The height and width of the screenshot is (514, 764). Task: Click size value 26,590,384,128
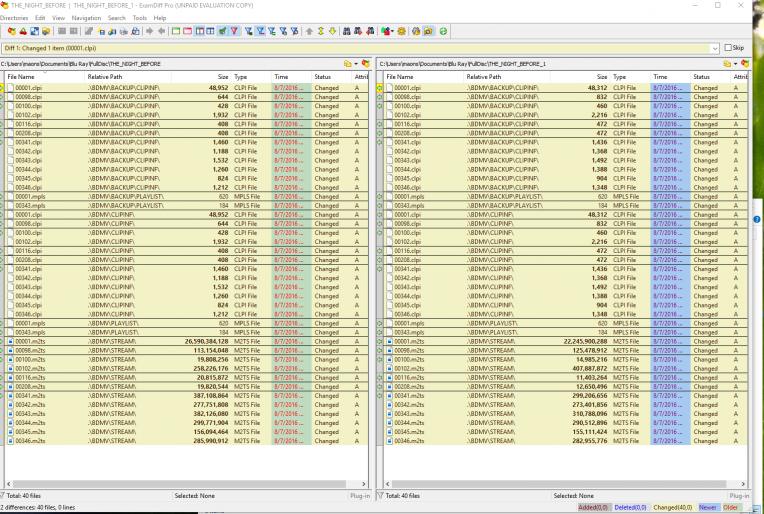pyautogui.click(x=207, y=342)
